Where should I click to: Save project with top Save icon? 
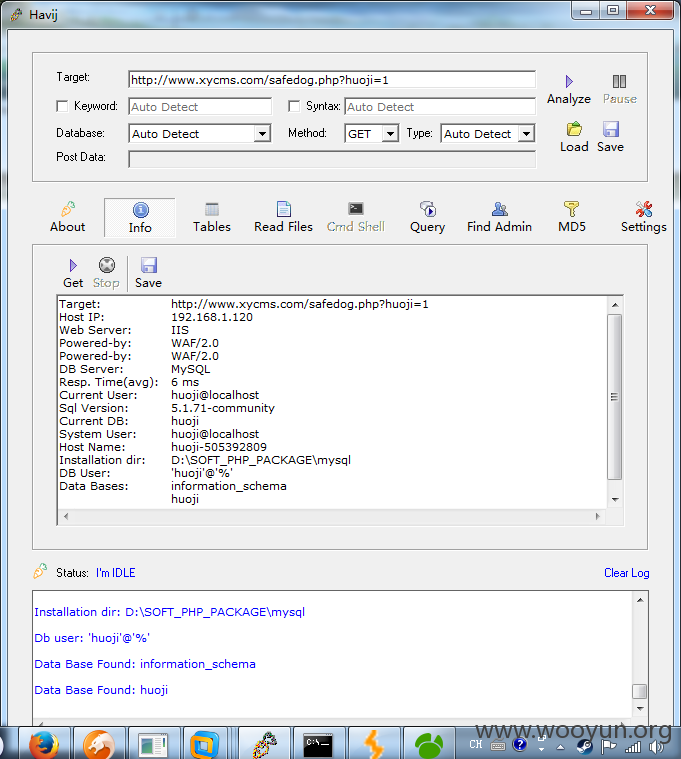[610, 137]
